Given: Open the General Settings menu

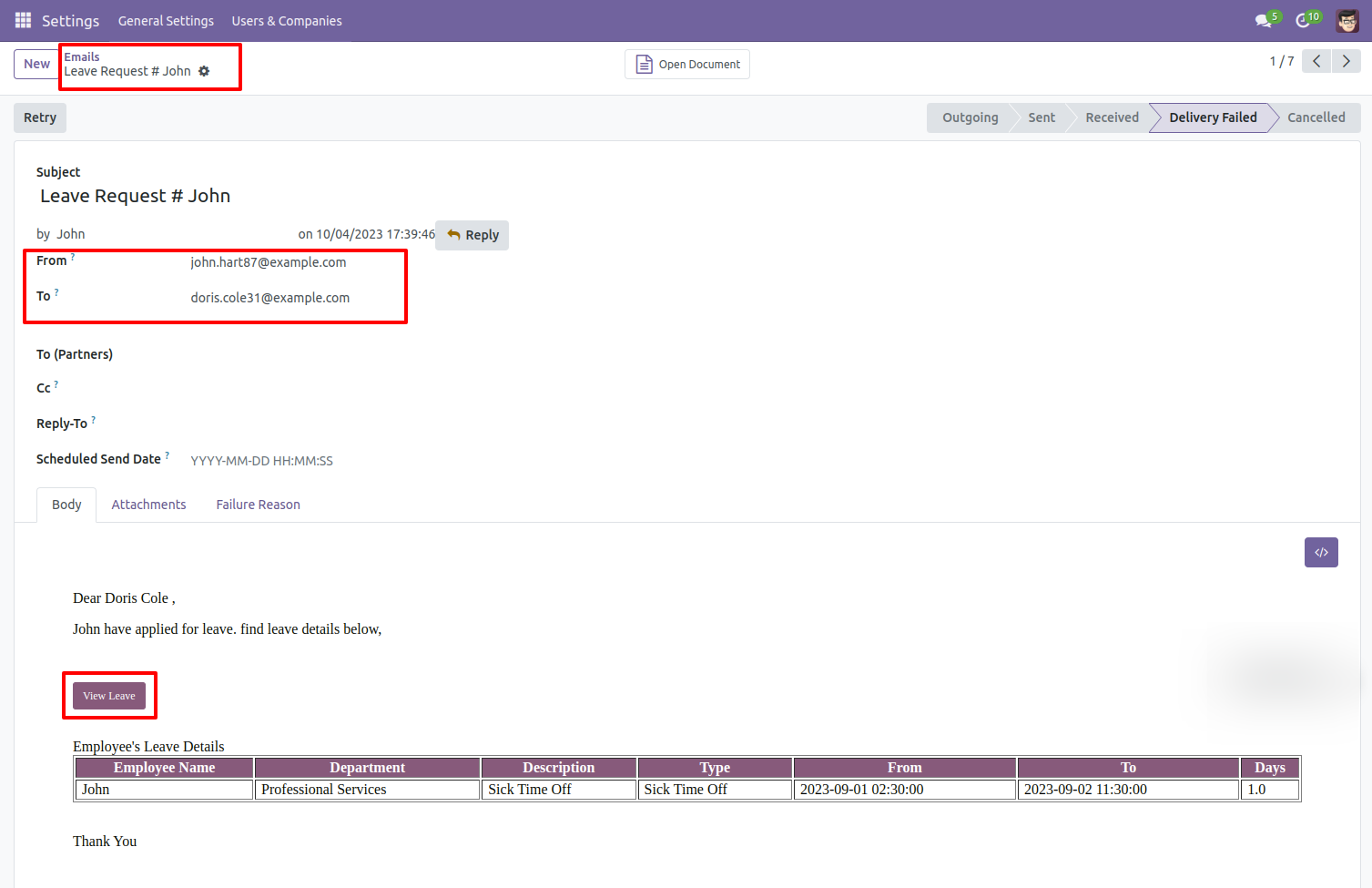Looking at the screenshot, I should (x=166, y=21).
